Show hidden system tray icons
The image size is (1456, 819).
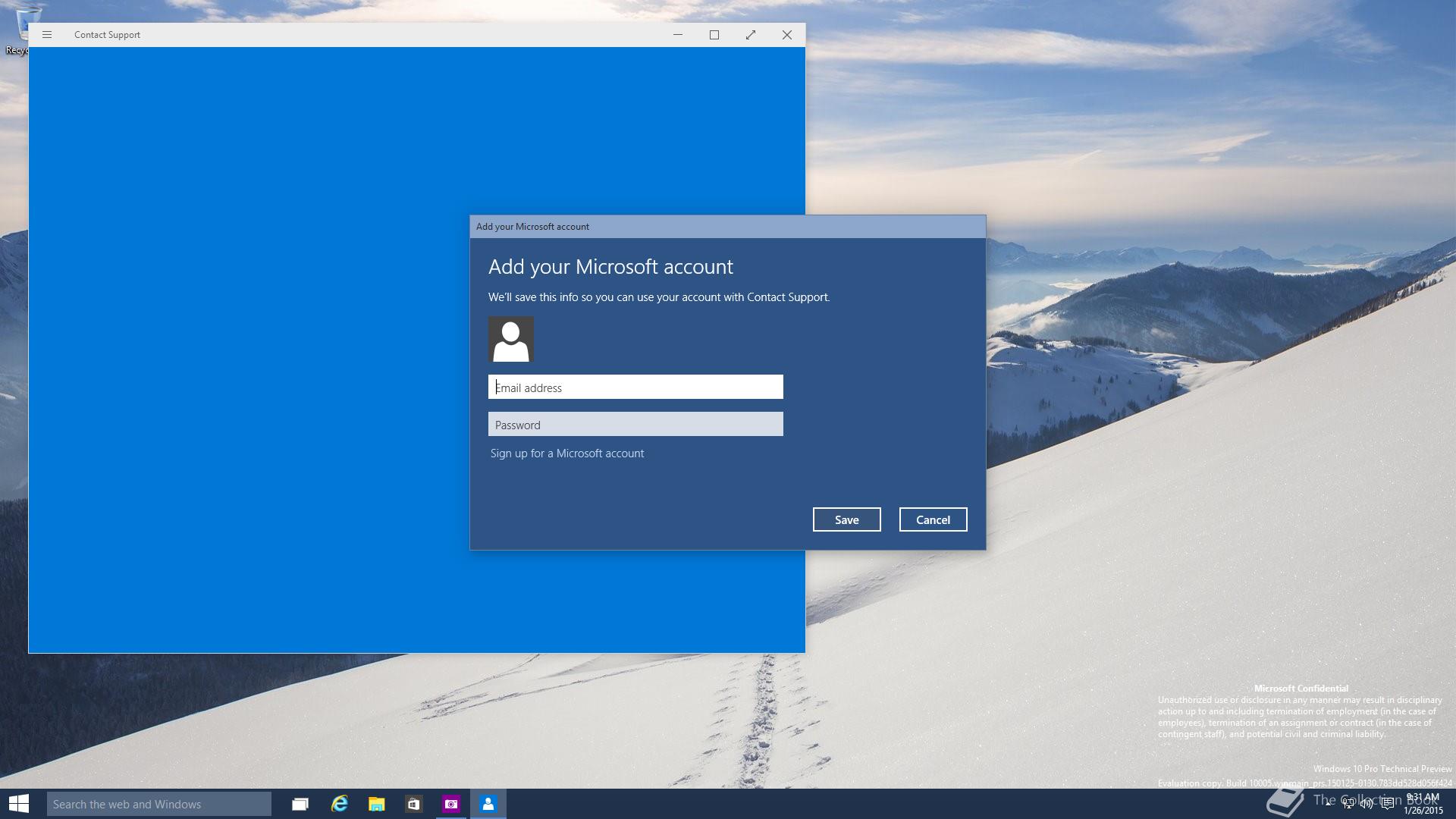coord(1329,804)
